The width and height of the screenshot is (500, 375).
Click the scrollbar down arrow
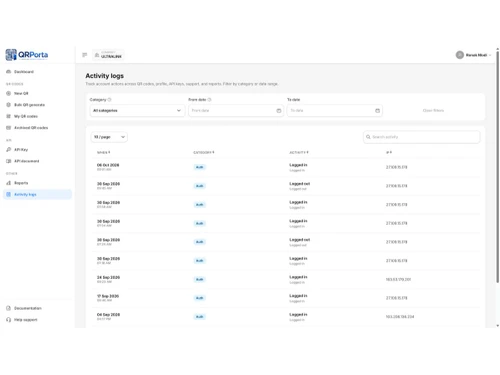[x=498, y=326]
